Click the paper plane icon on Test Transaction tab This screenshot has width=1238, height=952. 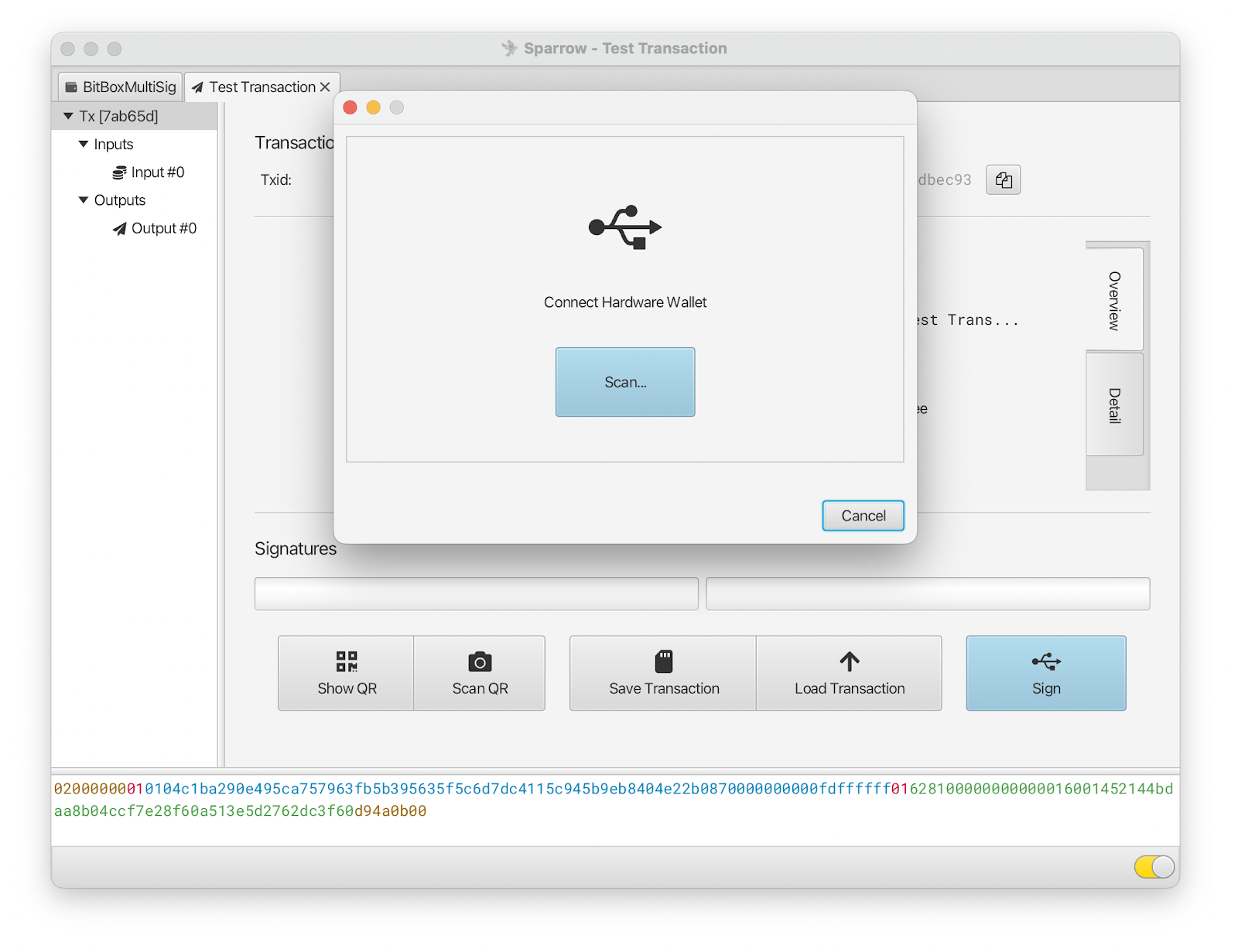(197, 87)
